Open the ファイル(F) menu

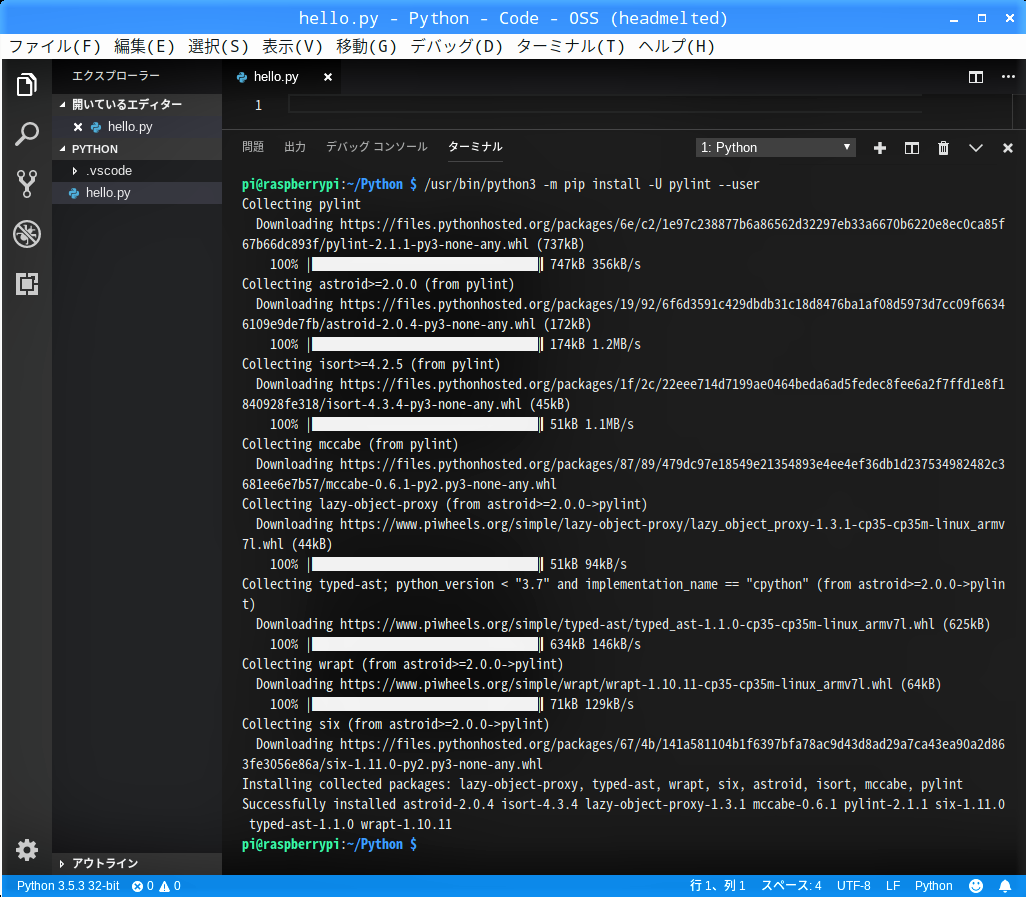[x=55, y=46]
